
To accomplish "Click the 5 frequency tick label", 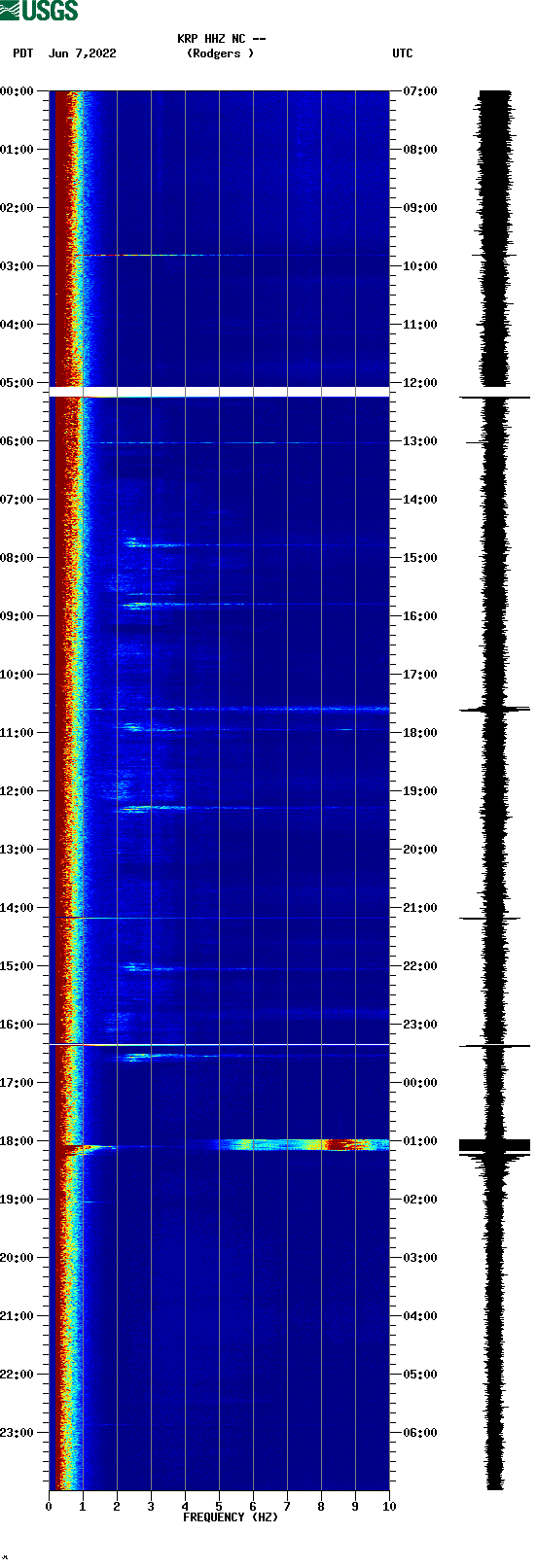I will point(219,1507).
